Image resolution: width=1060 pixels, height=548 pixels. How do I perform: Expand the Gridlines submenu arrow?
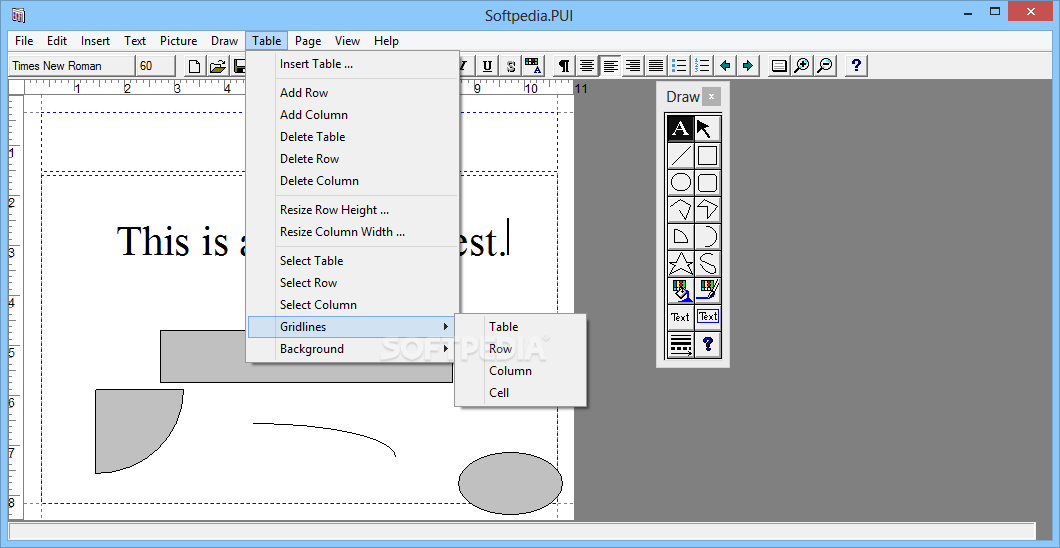[445, 327]
